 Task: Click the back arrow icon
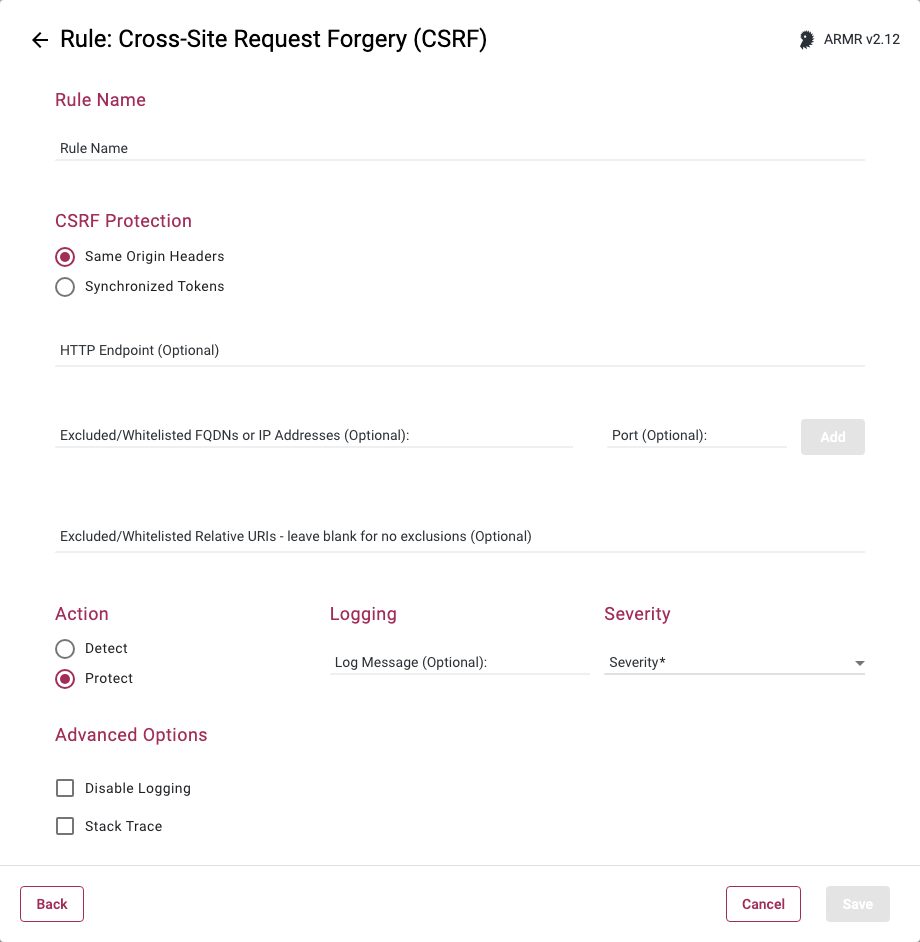40,40
